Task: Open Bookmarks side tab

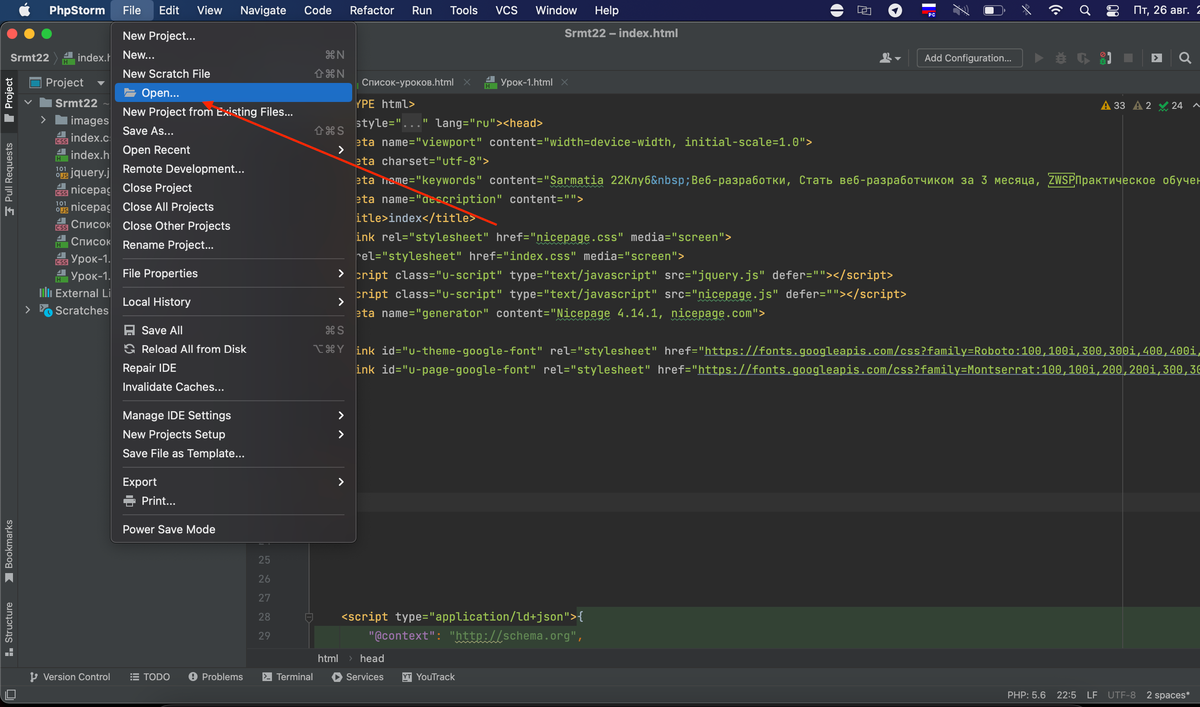Action: click(9, 551)
